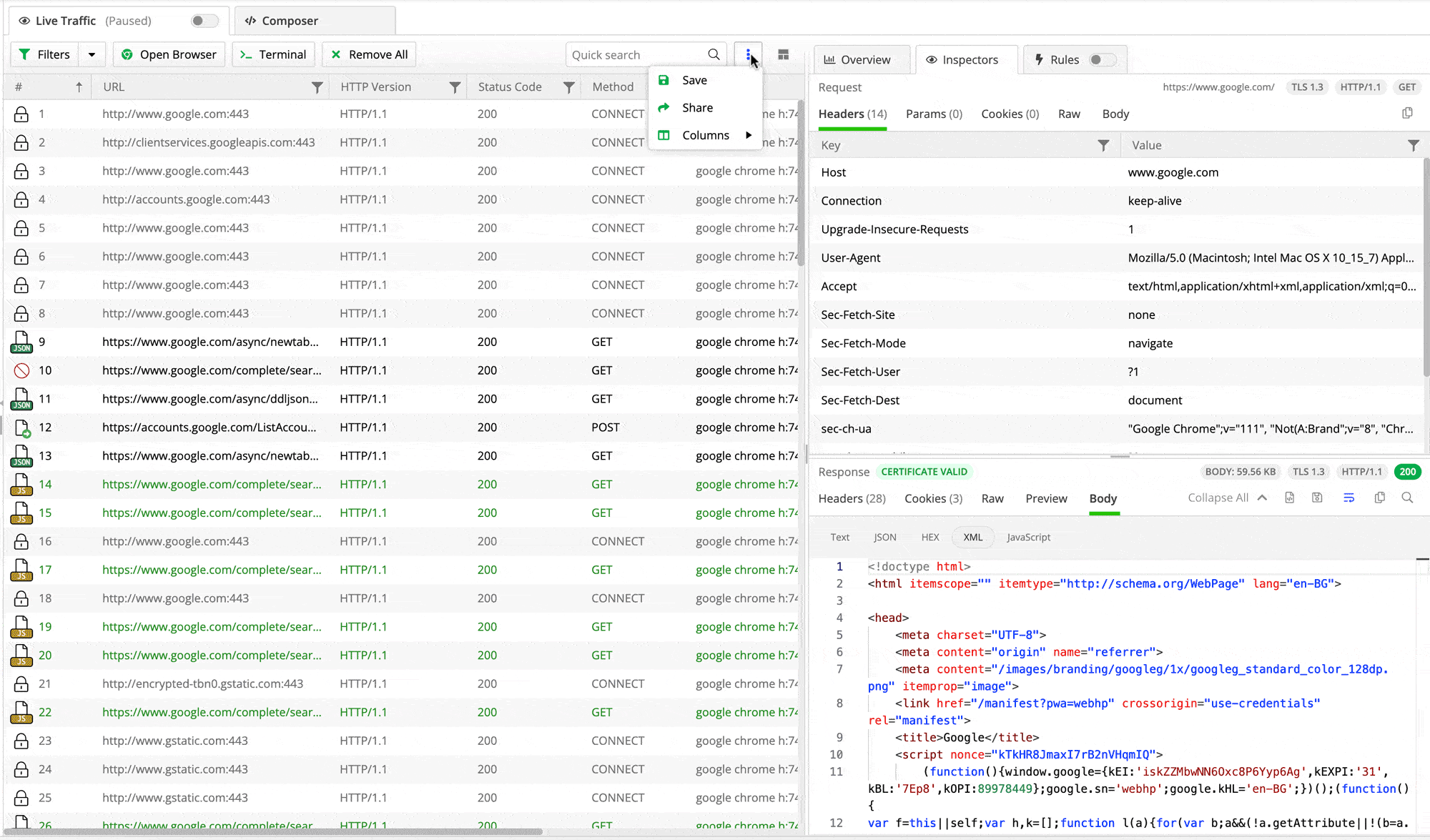Select the response Cookies (3) tab
The height and width of the screenshot is (840, 1430).
coord(933,498)
